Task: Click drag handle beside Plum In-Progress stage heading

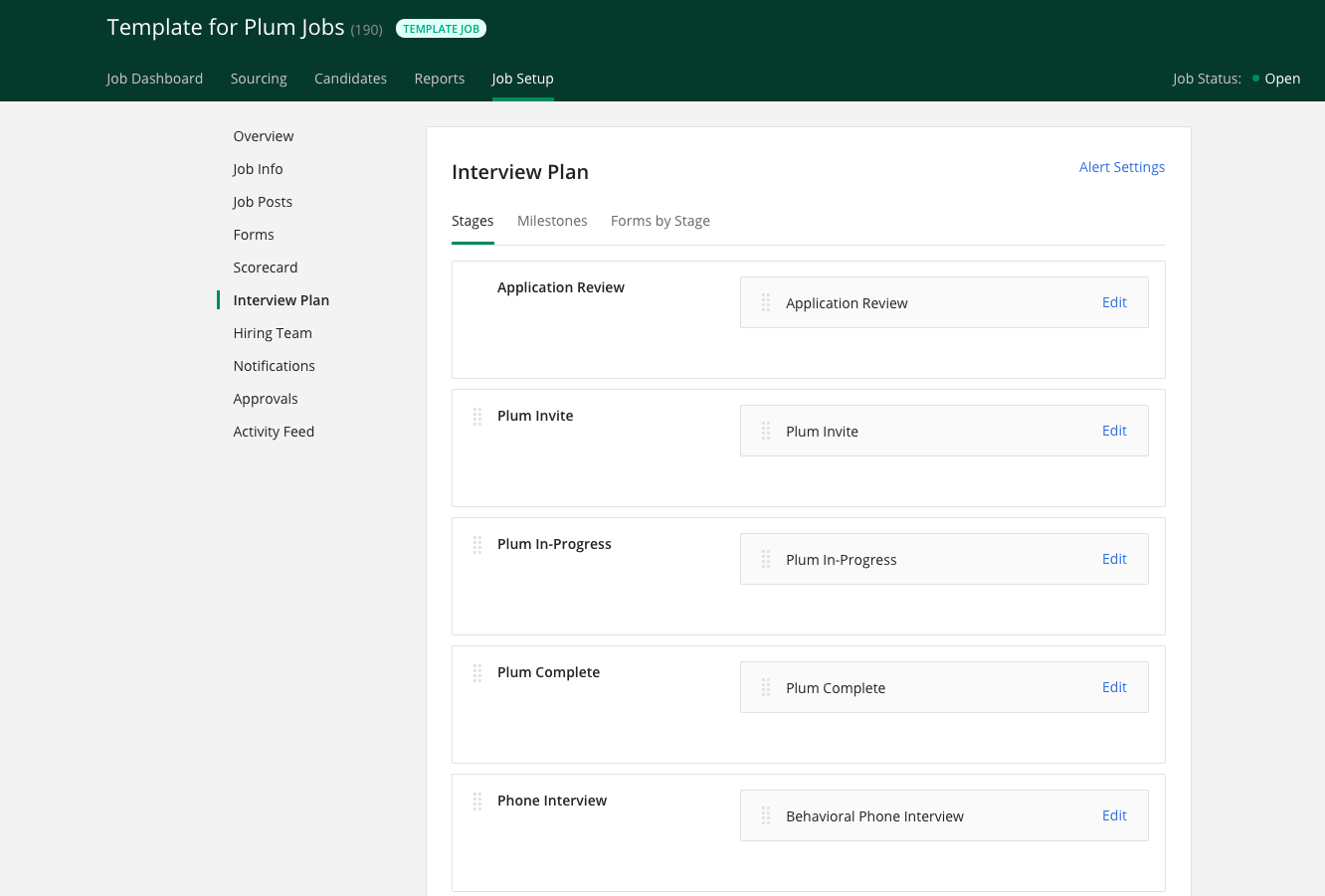Action: [x=477, y=545]
